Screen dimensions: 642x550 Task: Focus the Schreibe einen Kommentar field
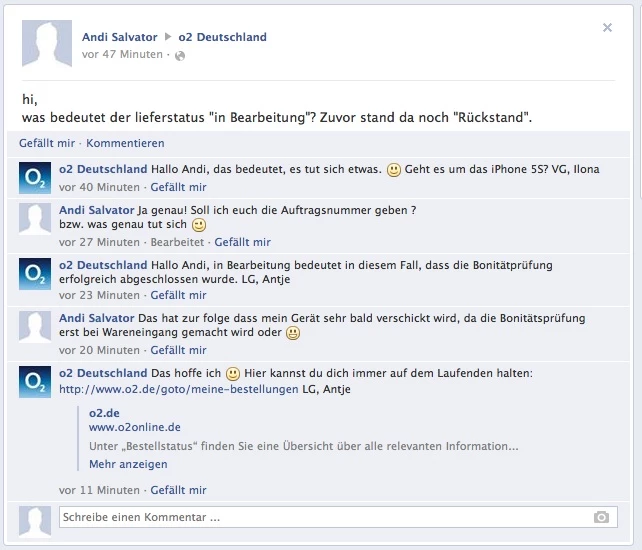coord(338,517)
